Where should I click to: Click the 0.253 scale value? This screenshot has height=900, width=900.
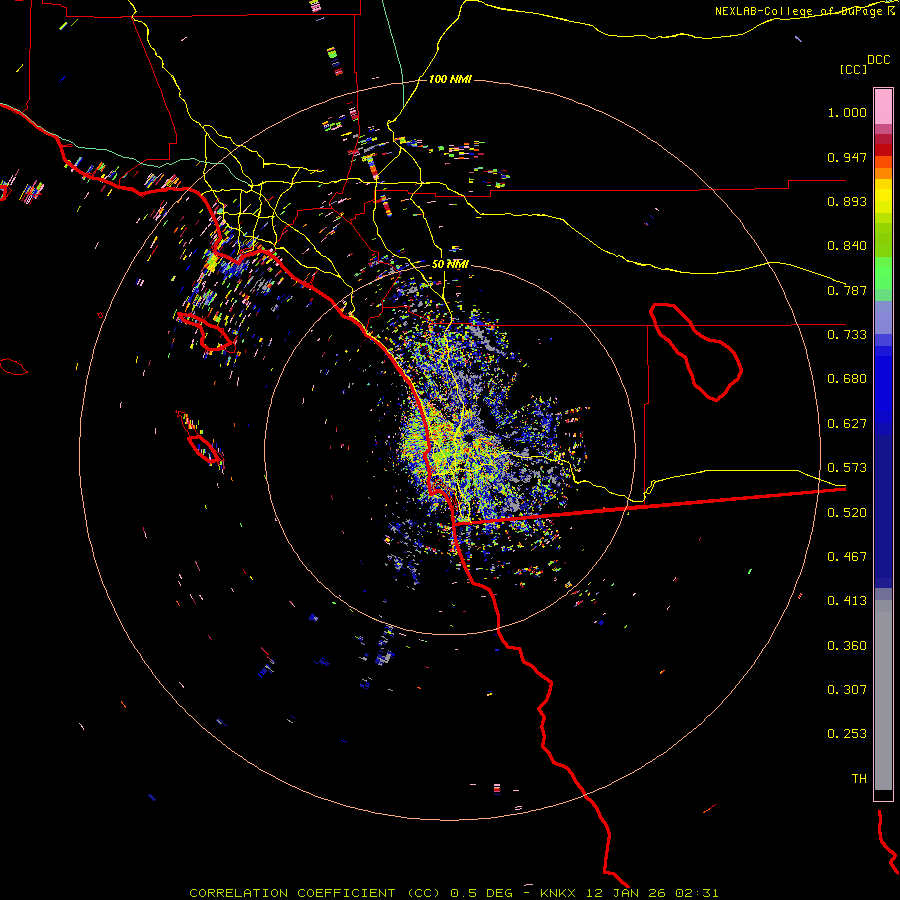pos(847,734)
